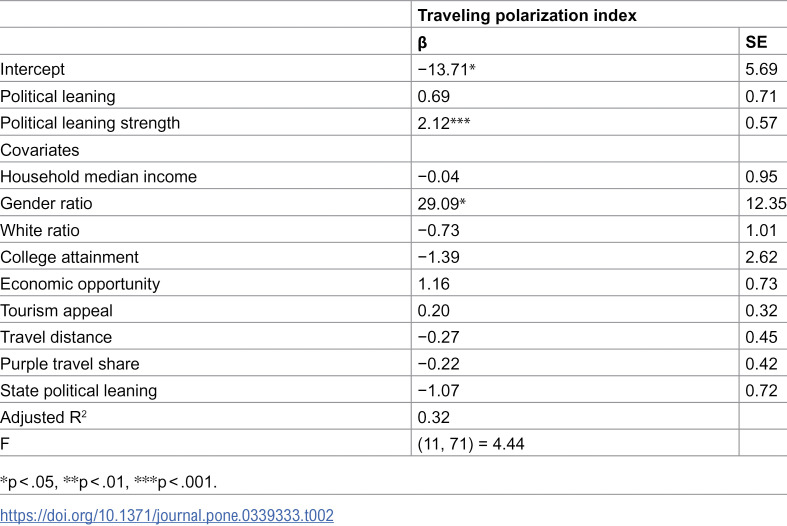This screenshot has width=787, height=526.
Task: Select the Intercept row label
Action: [33, 69]
